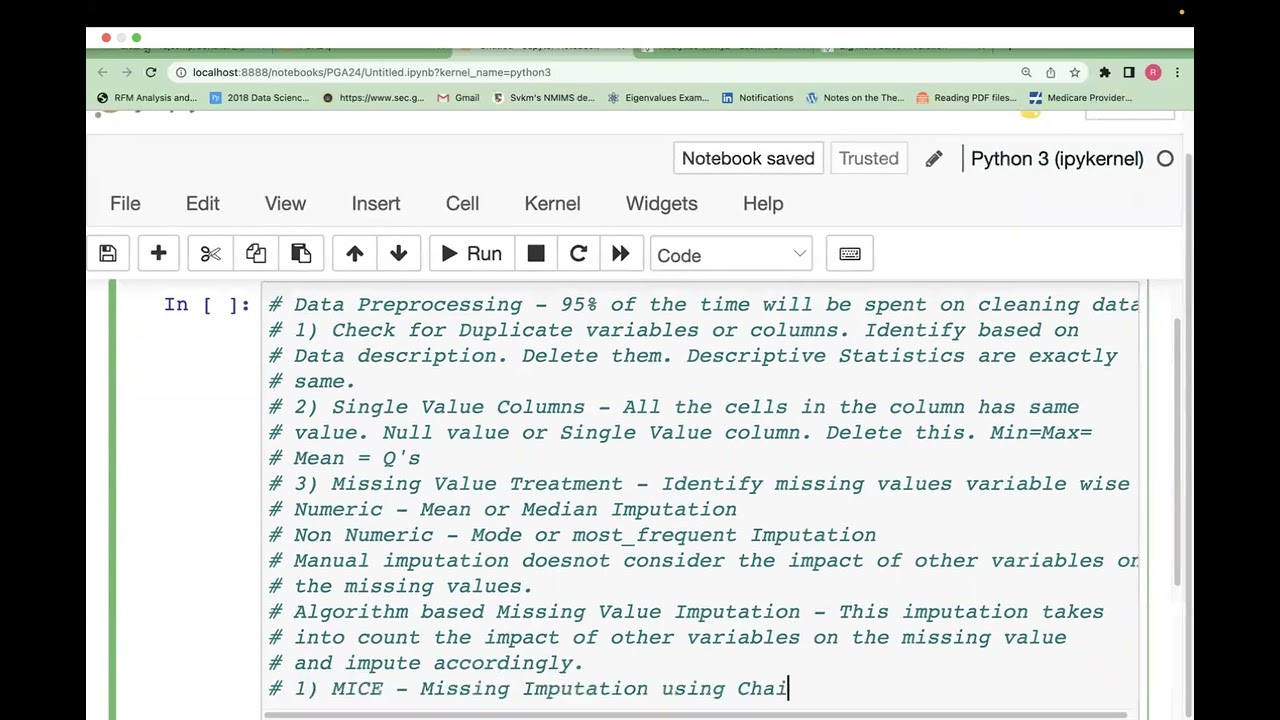The width and height of the screenshot is (1280, 720).
Task: Open RFM Analysis bookmark
Action: pyautogui.click(x=147, y=98)
